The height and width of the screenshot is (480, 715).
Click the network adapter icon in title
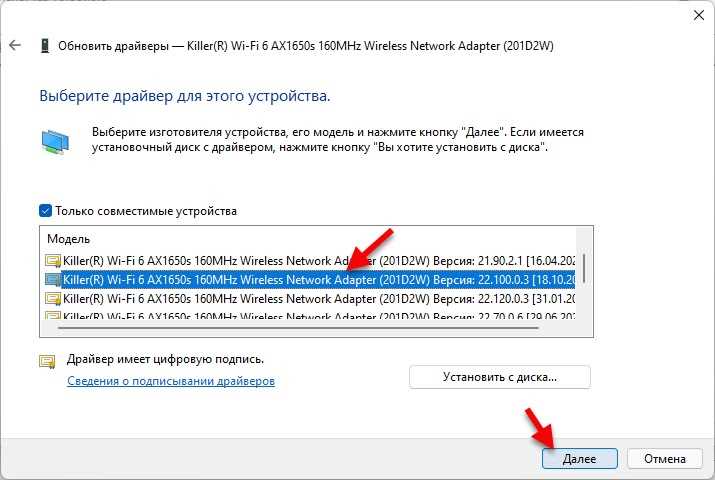pyautogui.click(x=45, y=46)
